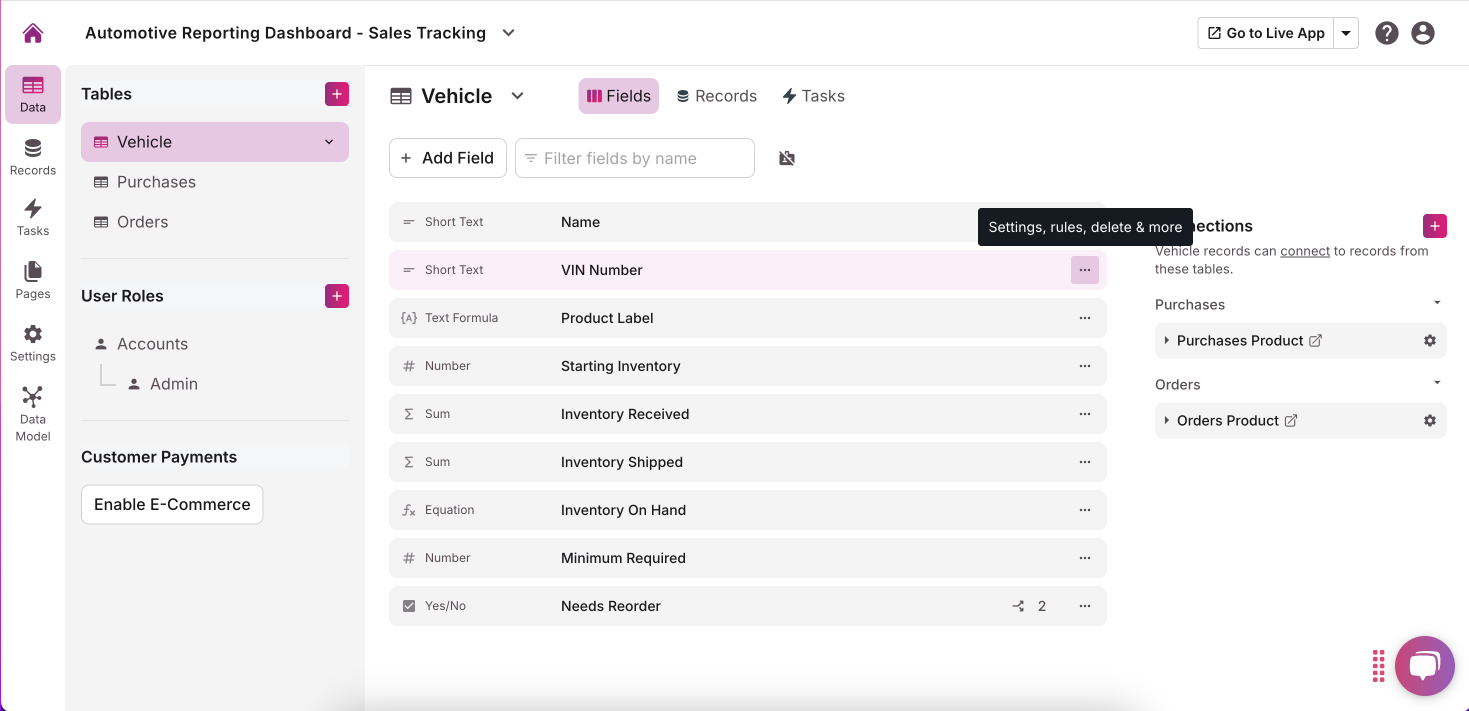Toggle the hidden fields icon beside filter

(x=787, y=158)
